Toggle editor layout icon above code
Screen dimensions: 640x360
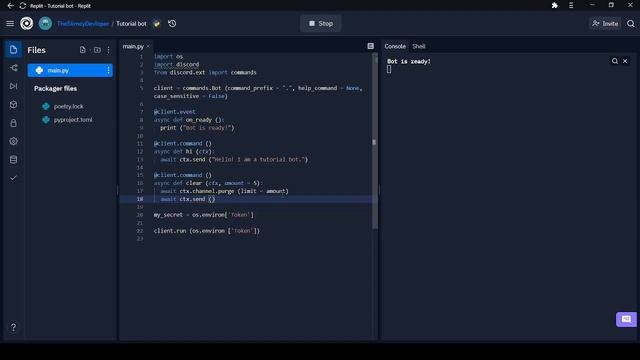tap(370, 46)
